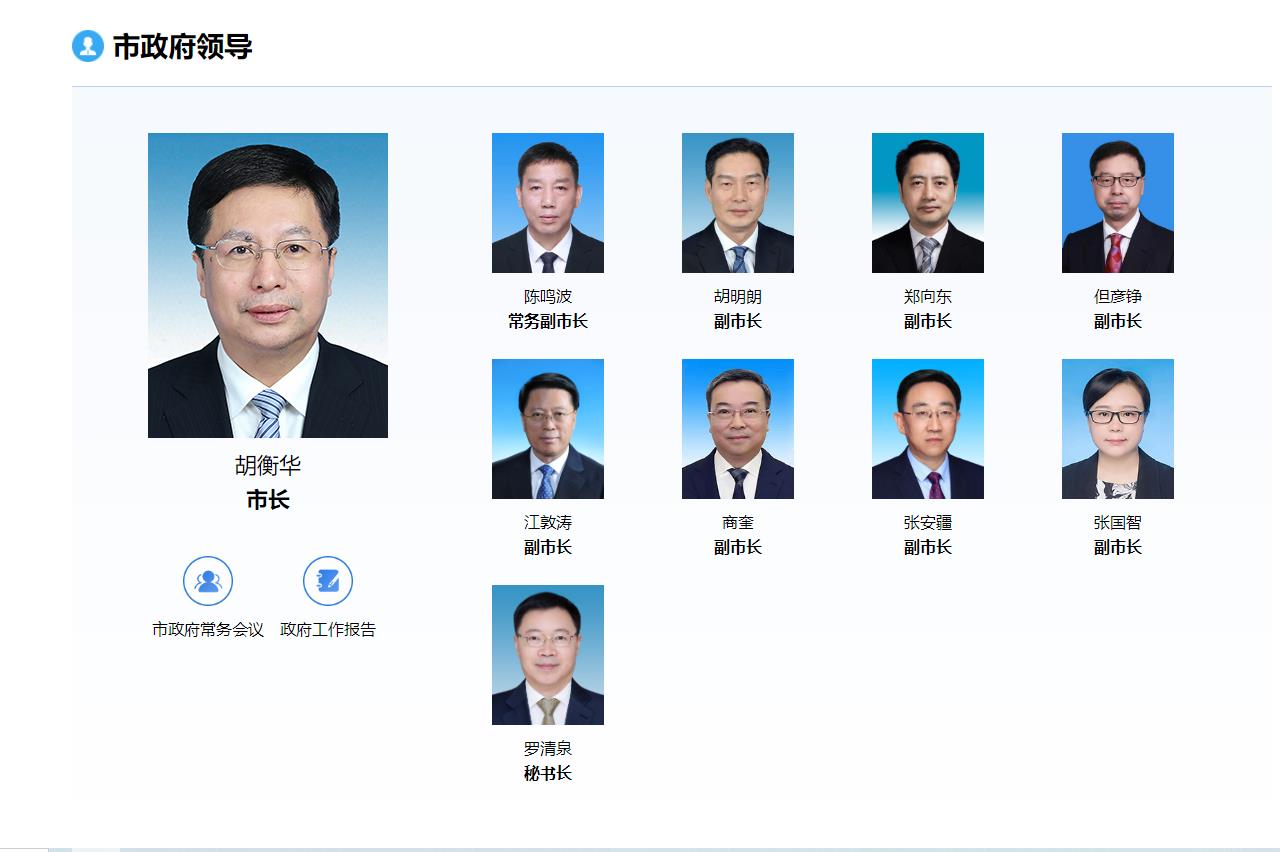Click the photo of 陈鸣波
1280x852 pixels.
[x=548, y=203]
